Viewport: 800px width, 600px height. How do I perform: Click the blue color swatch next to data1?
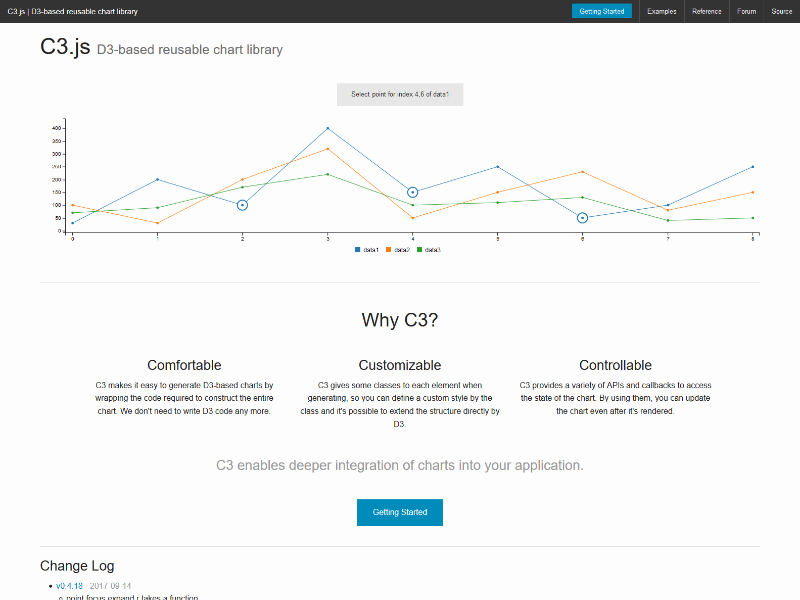pos(357,249)
